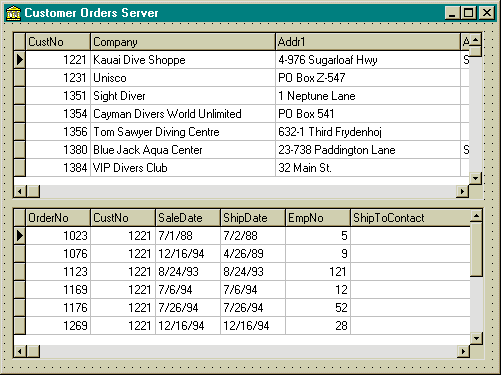Click the ShipToContact column header
Image resolution: width=501 pixels, height=375 pixels.
point(410,218)
